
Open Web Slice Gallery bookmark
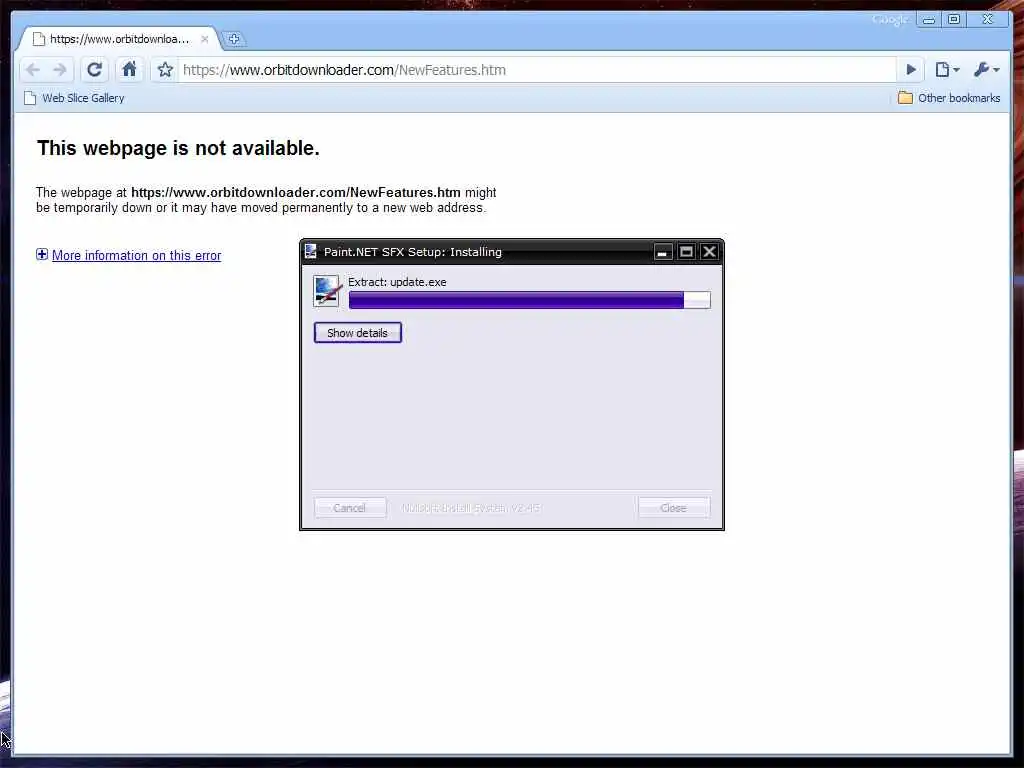tap(74, 98)
